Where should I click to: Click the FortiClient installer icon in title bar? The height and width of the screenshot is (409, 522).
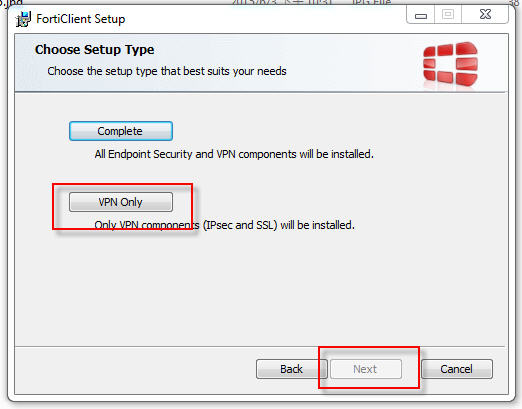pyautogui.click(x=23, y=19)
